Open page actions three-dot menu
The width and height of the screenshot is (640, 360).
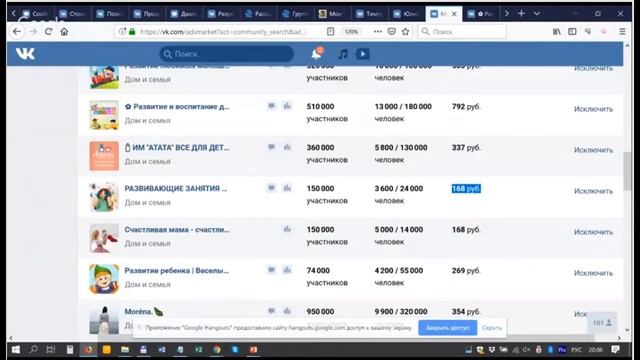[x=378, y=31]
